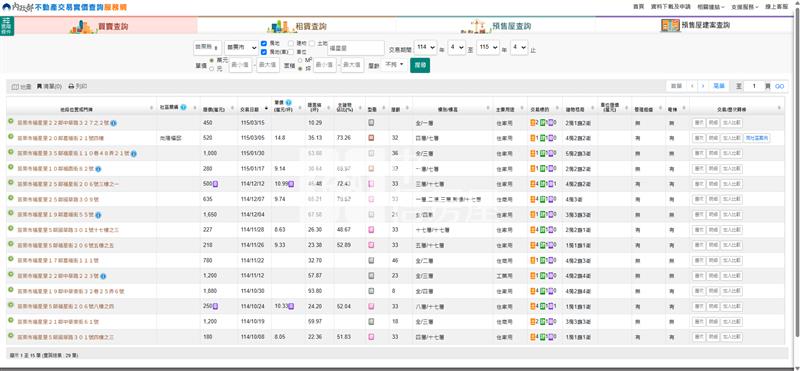The width and height of the screenshot is (800, 371).
Task: Select the 元 price unit radio
Action: click(x=212, y=68)
